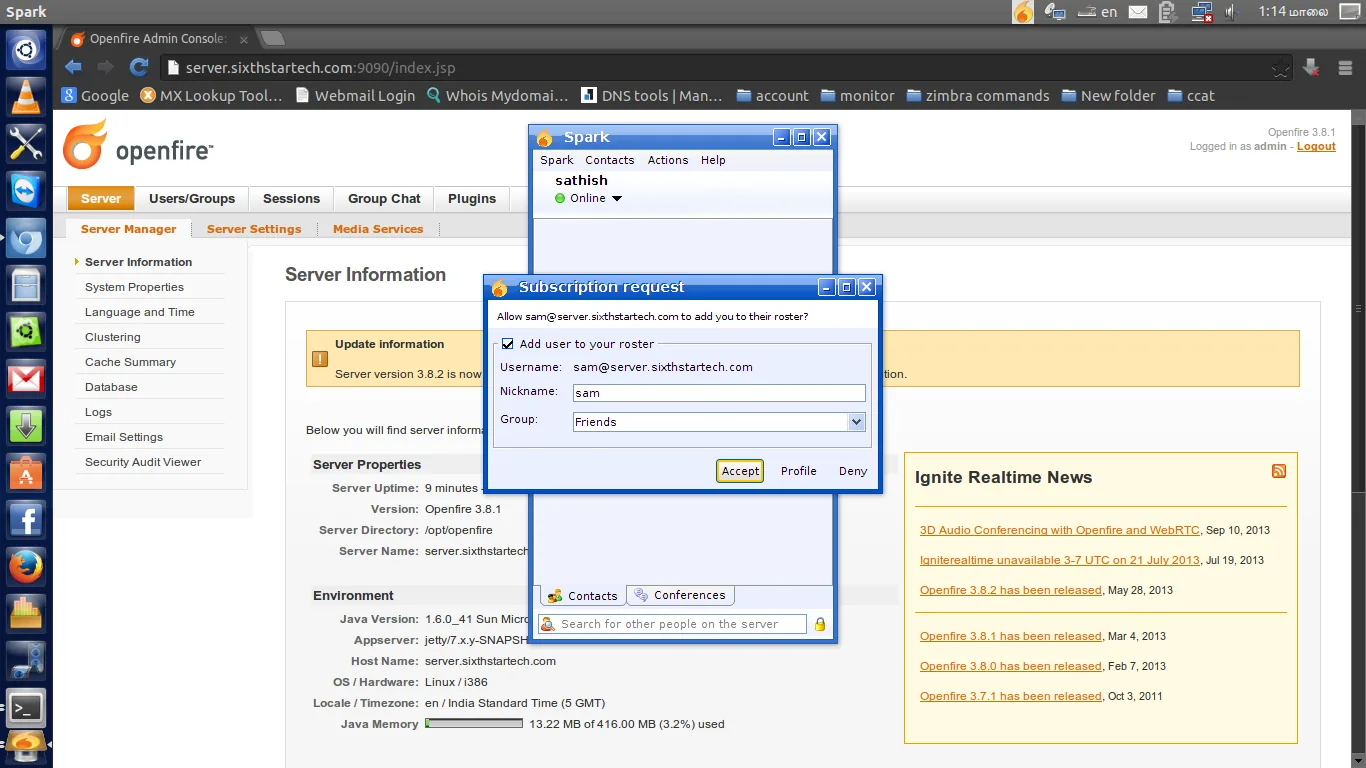The image size is (1366, 768).
Task: Open the Group dropdown showing Friends
Action: [x=719, y=422]
